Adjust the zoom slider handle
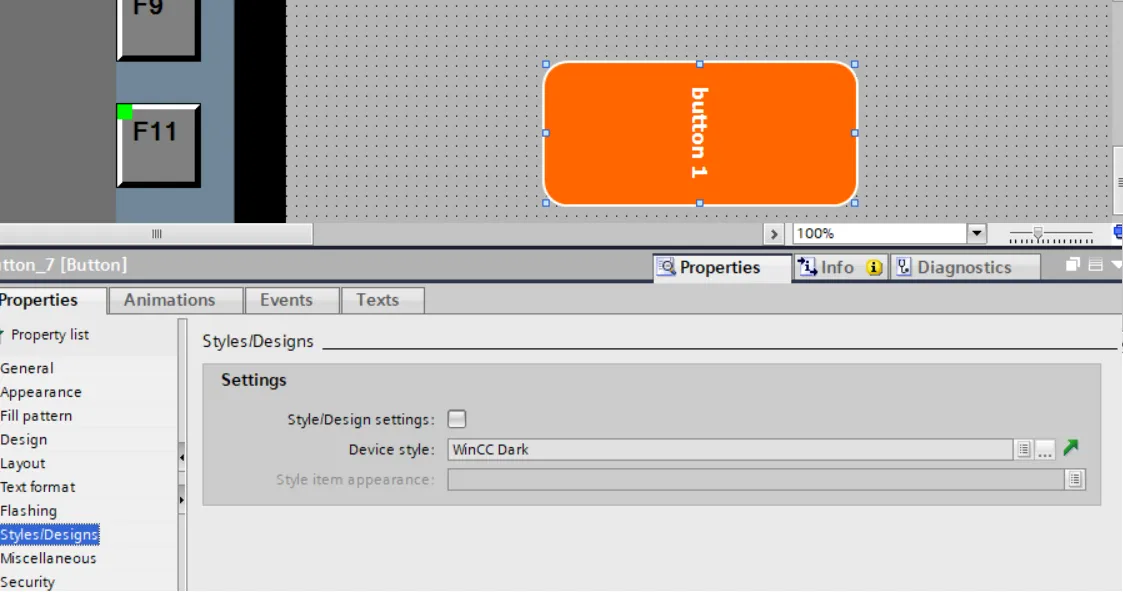The image size is (1123, 592). (x=1038, y=233)
